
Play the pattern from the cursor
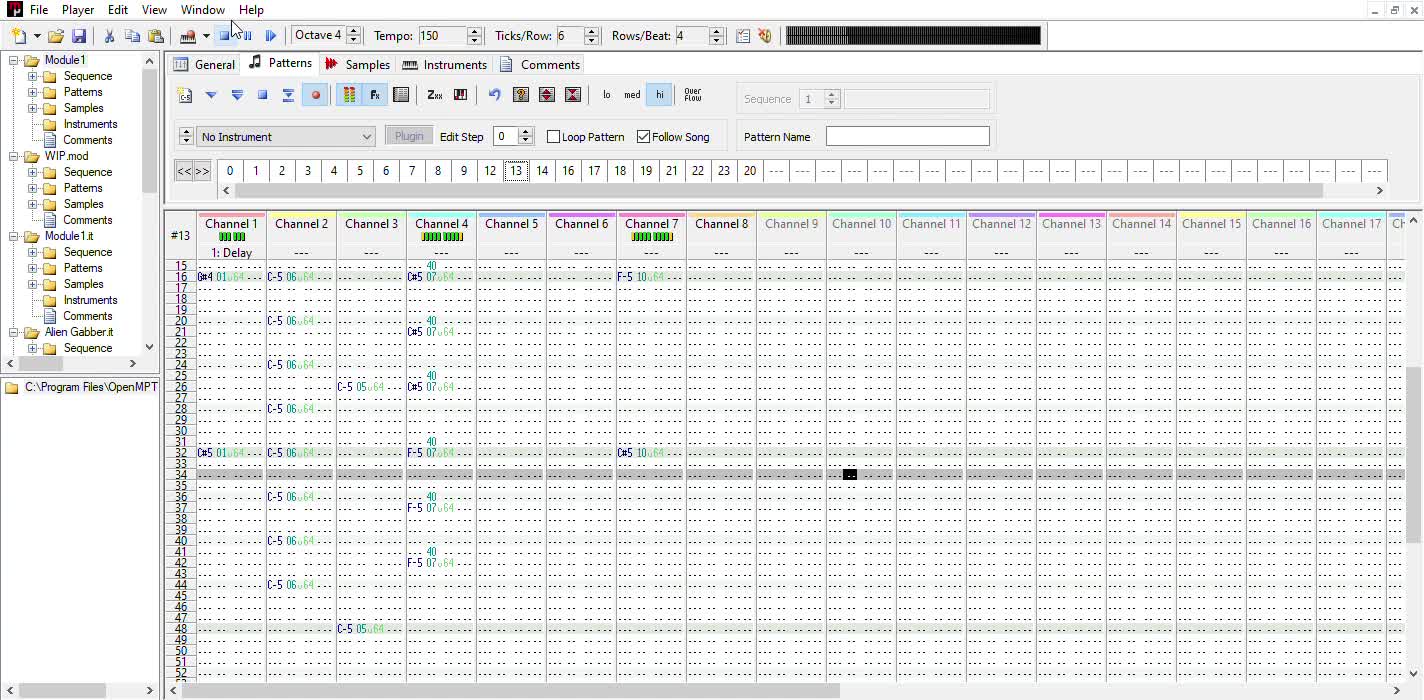(211, 95)
